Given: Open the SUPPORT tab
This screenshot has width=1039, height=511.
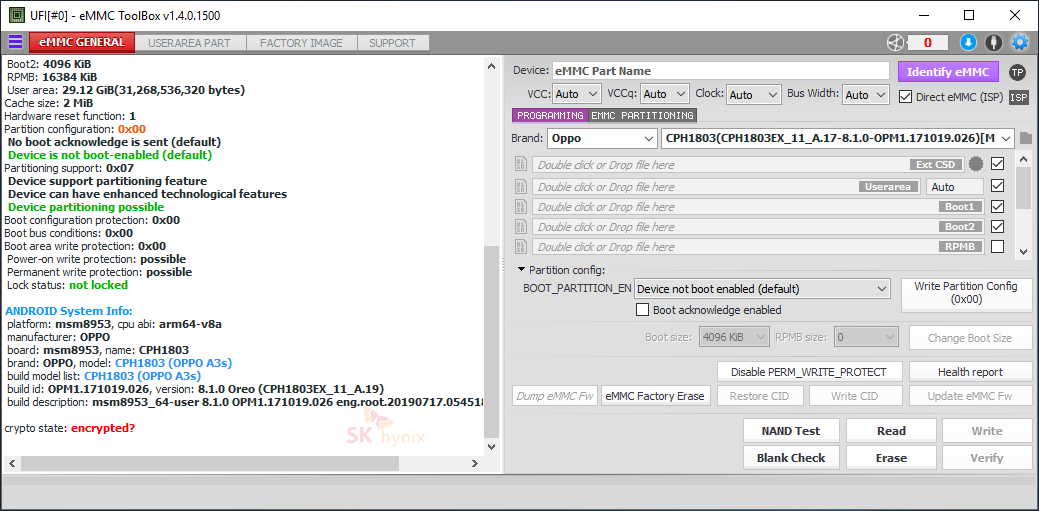Looking at the screenshot, I should (x=392, y=43).
